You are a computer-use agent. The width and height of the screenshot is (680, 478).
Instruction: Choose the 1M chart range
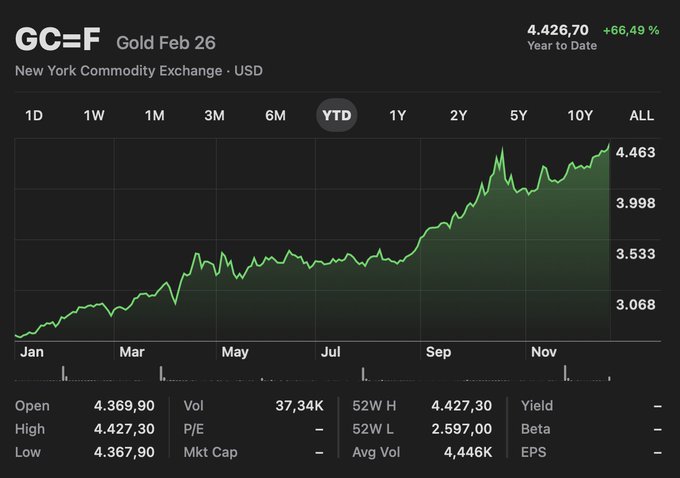coord(154,115)
